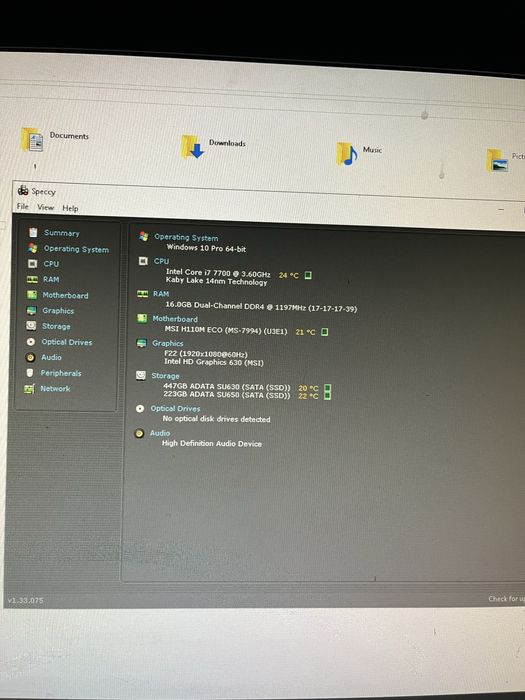Click the Operating System heading link
This screenshot has height=700, width=525.
(x=186, y=238)
